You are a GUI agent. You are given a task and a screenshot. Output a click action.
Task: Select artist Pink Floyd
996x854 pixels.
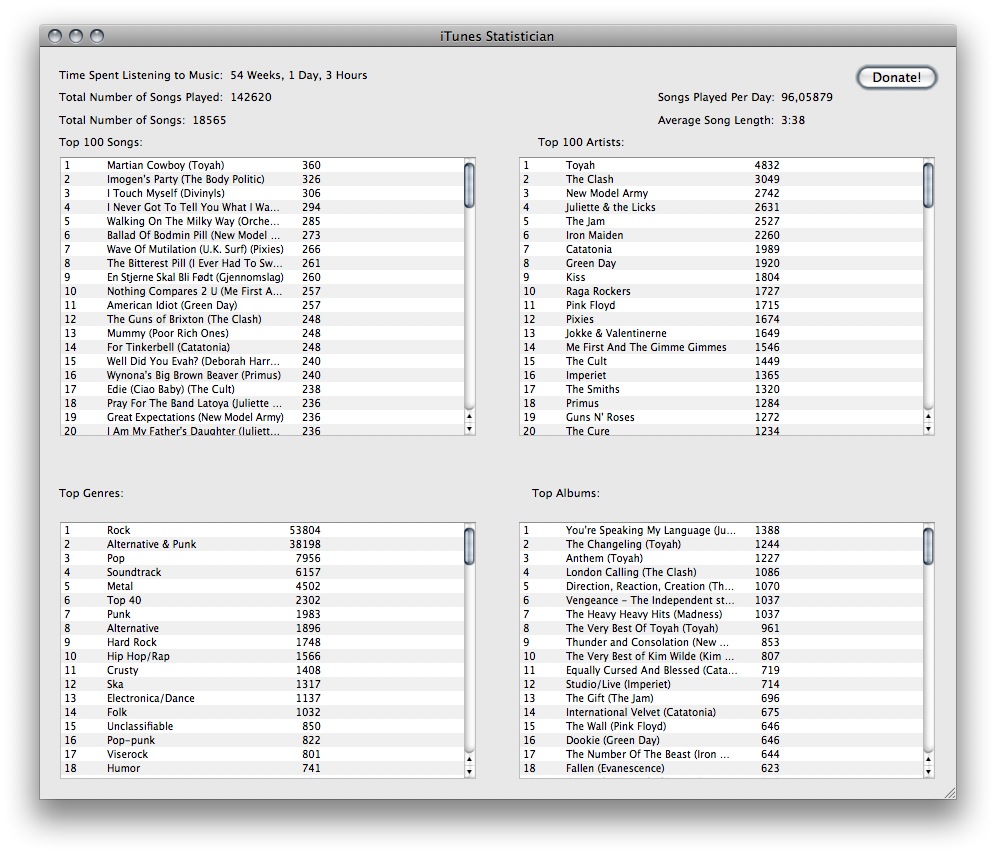pos(721,305)
